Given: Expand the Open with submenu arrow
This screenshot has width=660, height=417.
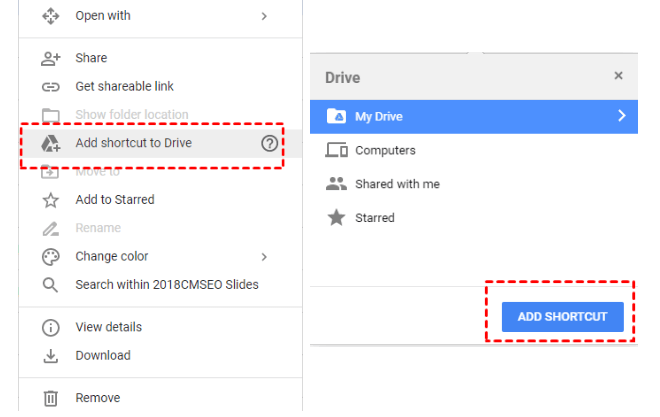Looking at the screenshot, I should (x=264, y=16).
